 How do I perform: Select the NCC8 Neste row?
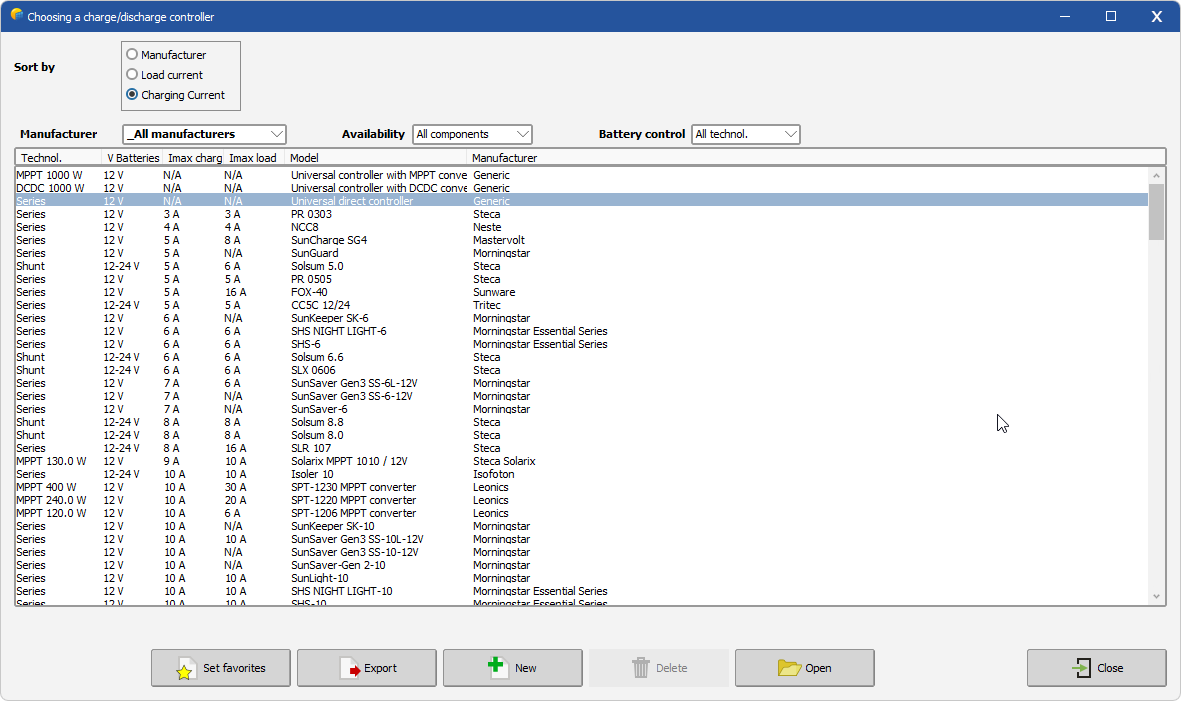click(x=581, y=227)
